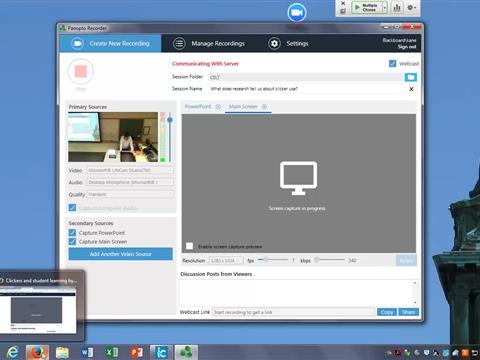Viewport: 480px width, 360px height.
Task: Open the iClicker results bar chart icon
Action: tap(397, 8)
